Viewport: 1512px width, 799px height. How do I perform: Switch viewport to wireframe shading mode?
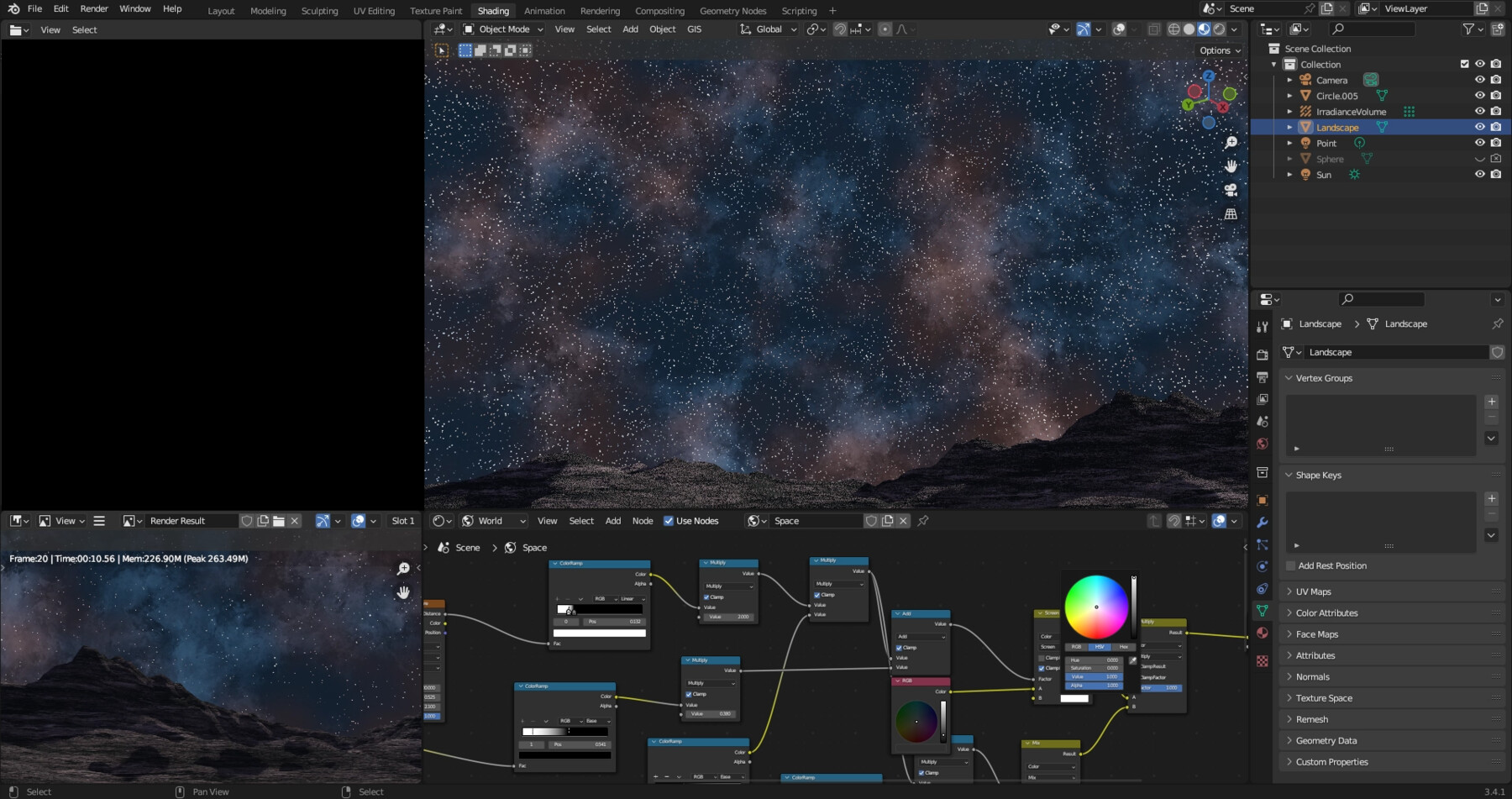tap(1173, 29)
